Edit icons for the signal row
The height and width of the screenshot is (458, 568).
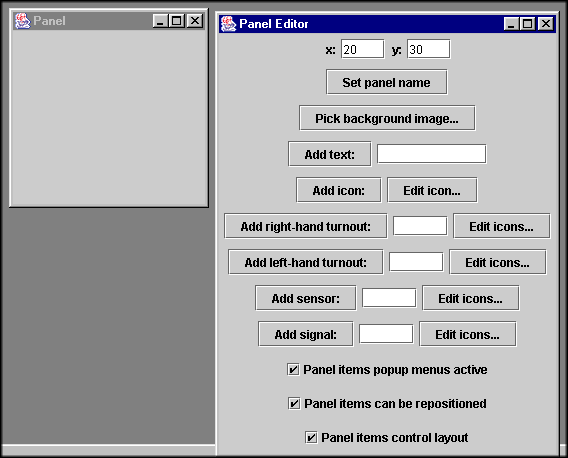[x=467, y=334]
